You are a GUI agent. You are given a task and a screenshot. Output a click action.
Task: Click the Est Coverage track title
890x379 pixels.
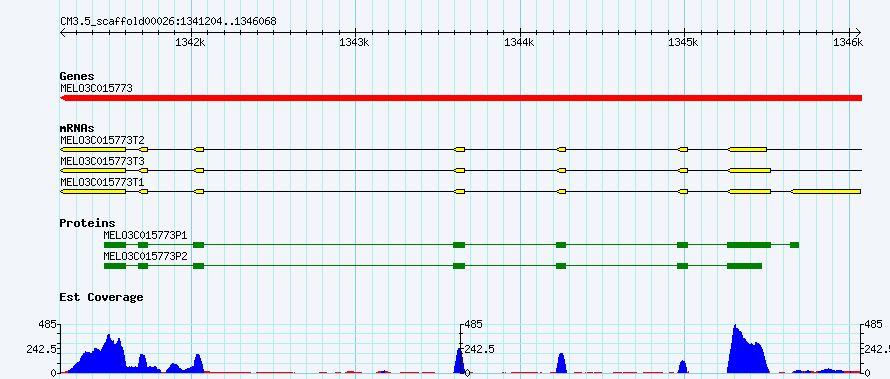pos(101,297)
